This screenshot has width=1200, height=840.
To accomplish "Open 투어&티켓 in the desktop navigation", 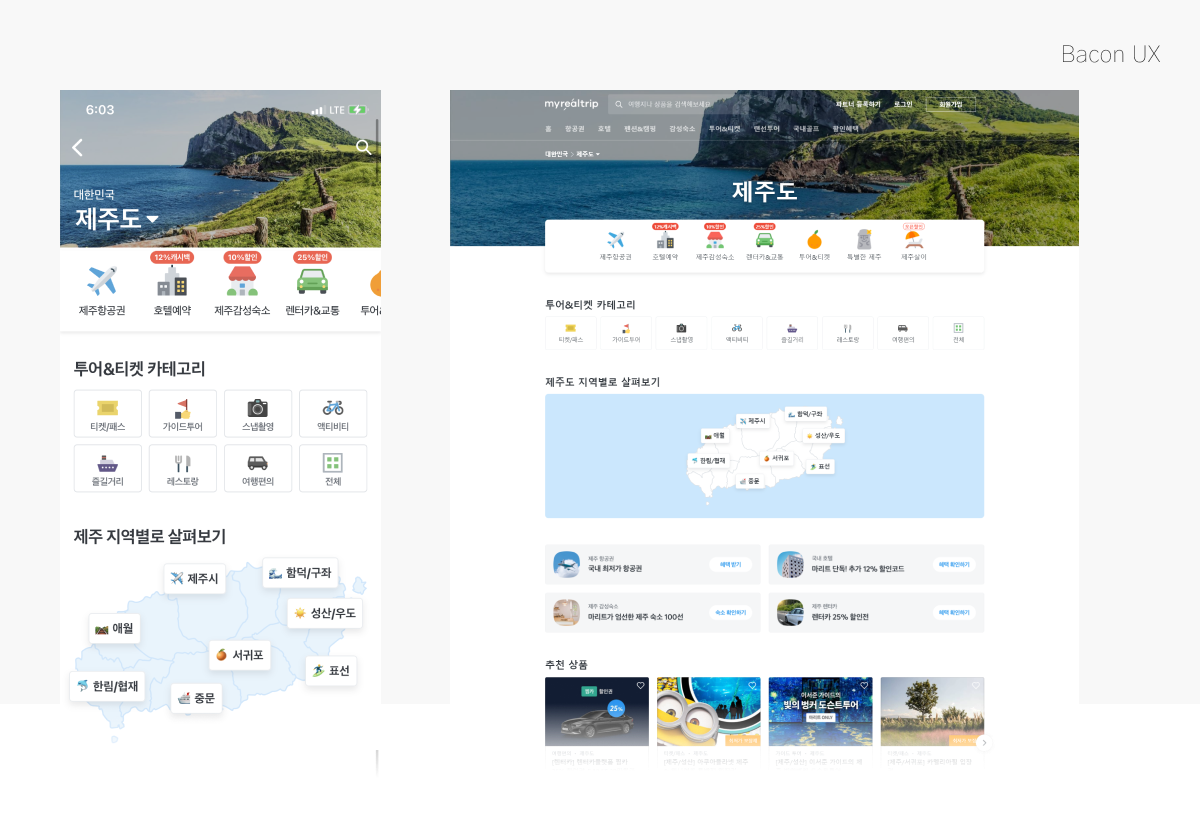I will point(725,129).
